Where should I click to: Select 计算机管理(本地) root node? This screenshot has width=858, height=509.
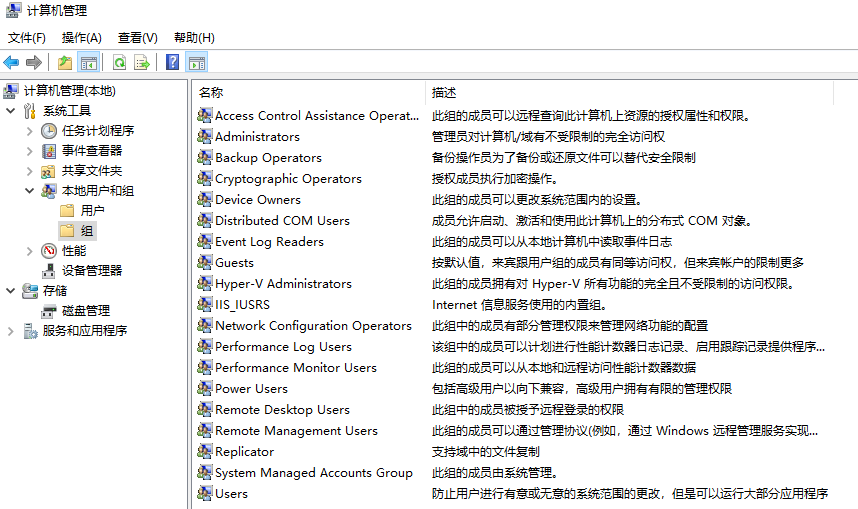(69, 91)
